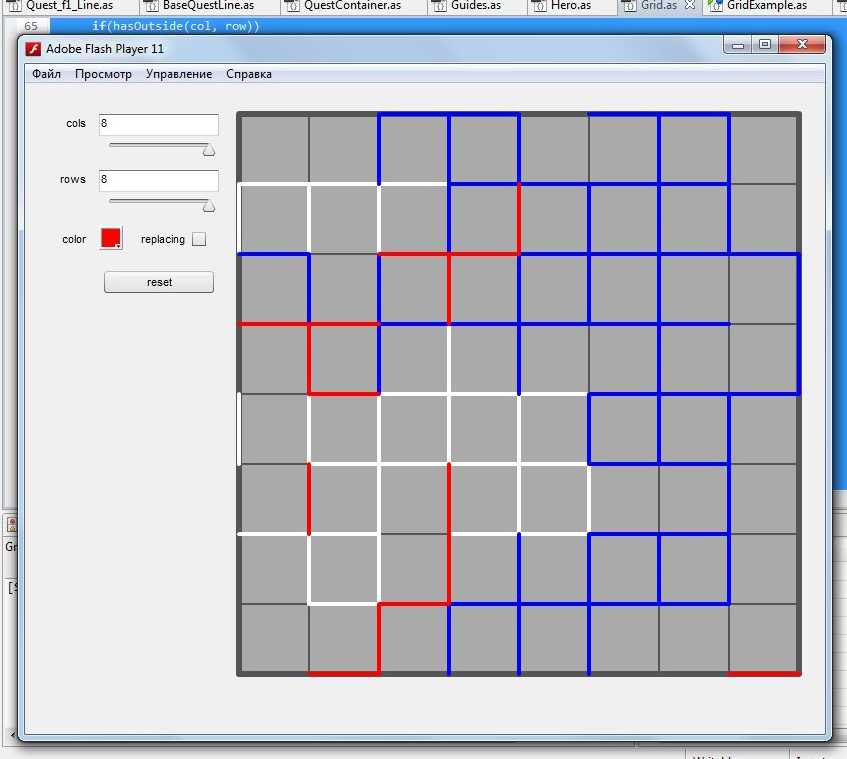Click the reset button
This screenshot has width=847, height=759.
coord(159,282)
